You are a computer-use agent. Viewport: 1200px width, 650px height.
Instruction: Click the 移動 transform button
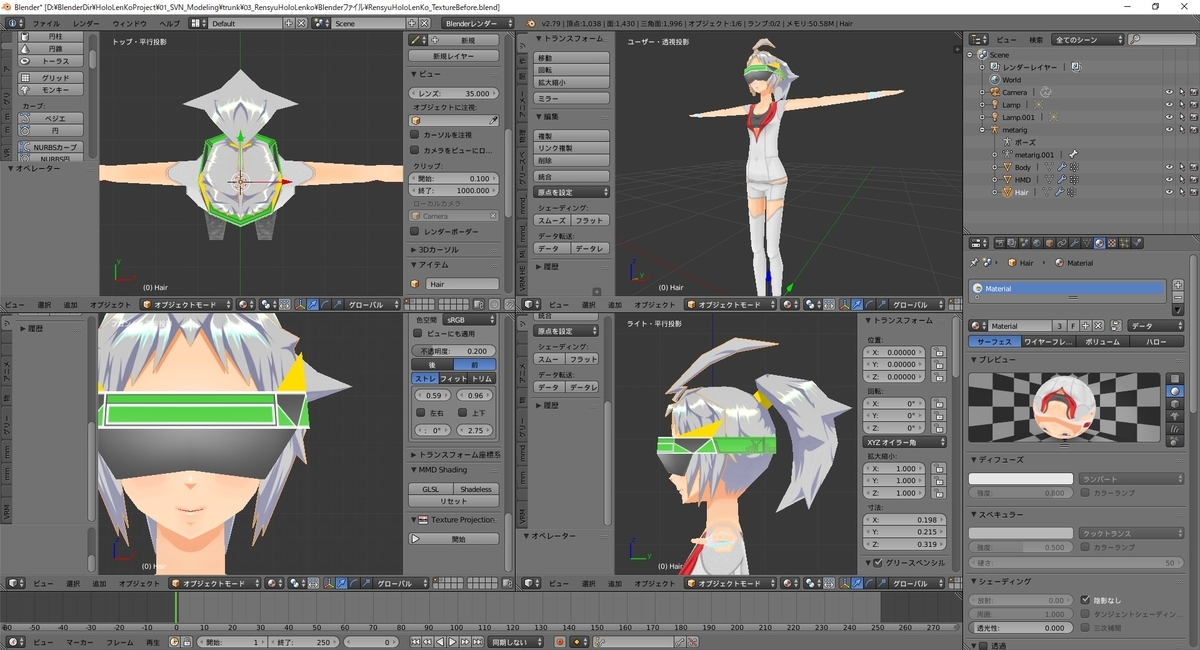572,58
